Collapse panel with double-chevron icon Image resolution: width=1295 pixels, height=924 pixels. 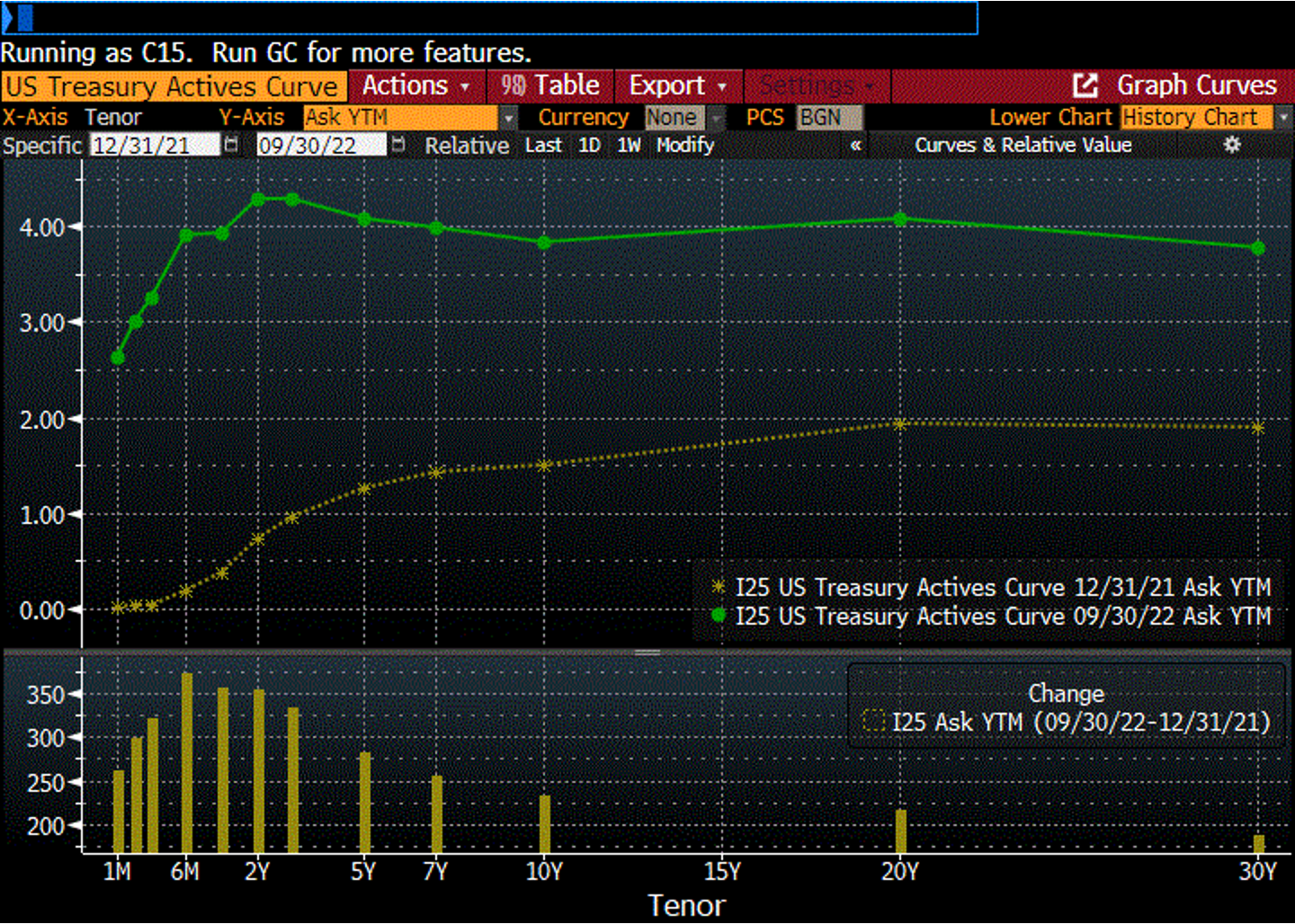pos(855,145)
